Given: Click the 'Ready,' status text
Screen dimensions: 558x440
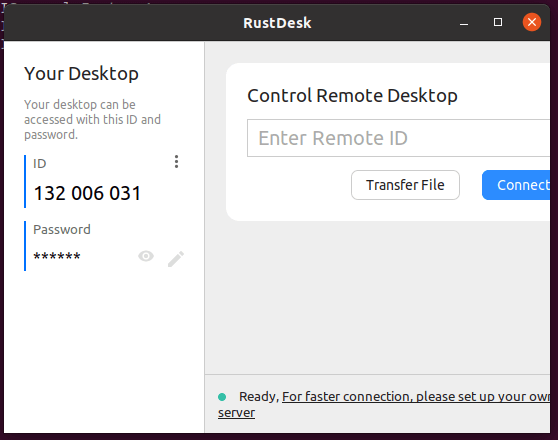Looking at the screenshot, I should point(259,397).
